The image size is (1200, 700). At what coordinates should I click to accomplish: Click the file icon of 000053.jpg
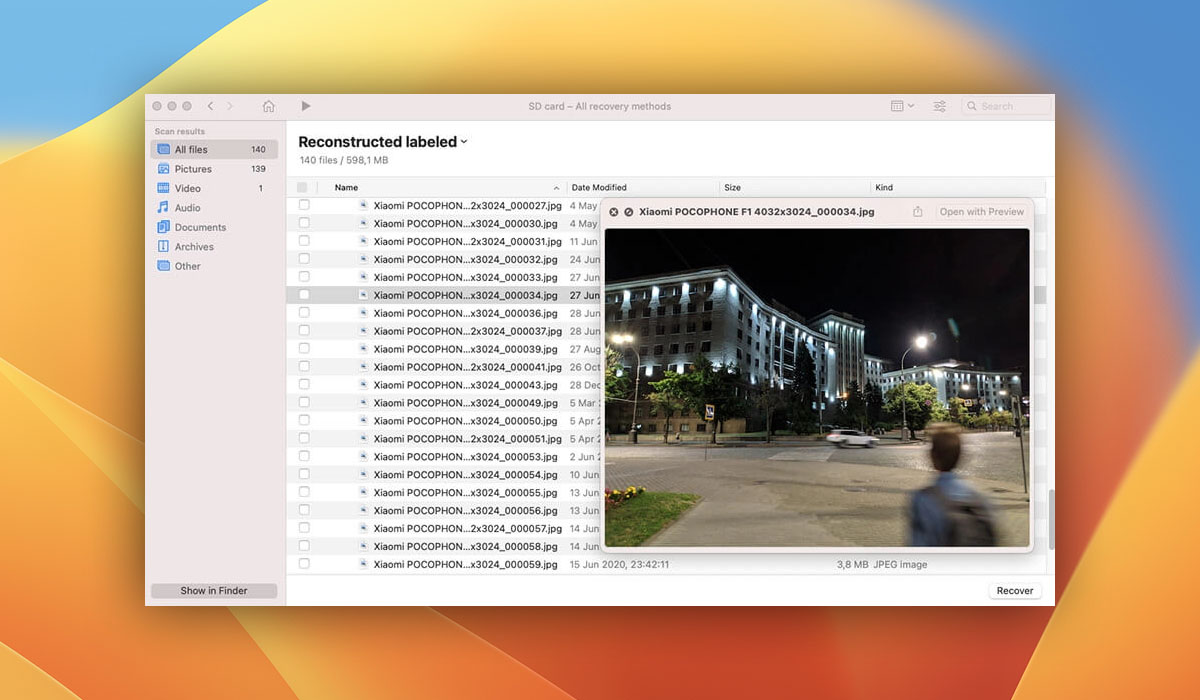tap(364, 457)
